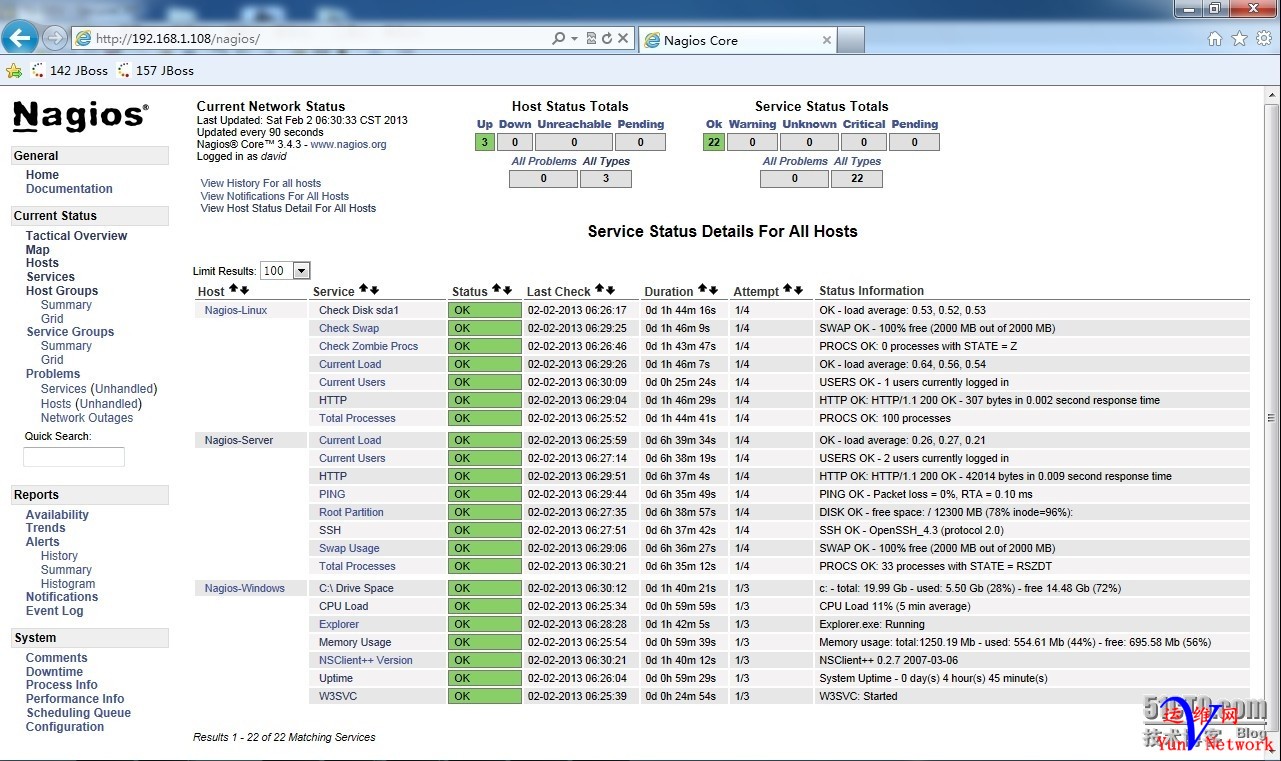Open Services in sidebar menu
This screenshot has height=761, width=1281.
pos(50,277)
